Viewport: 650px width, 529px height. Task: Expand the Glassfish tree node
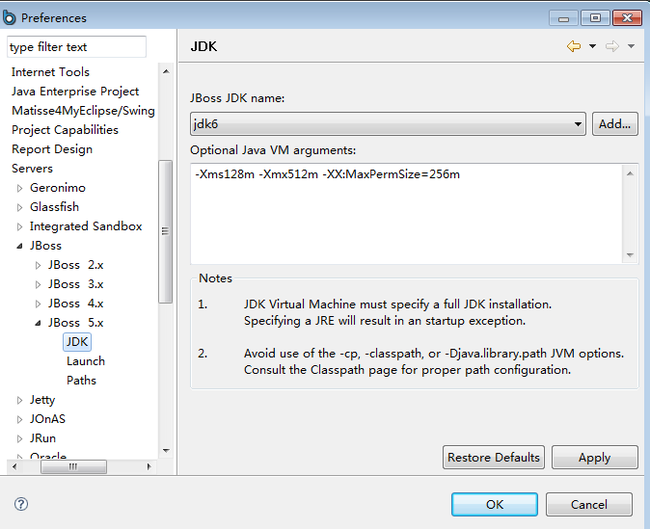[19, 207]
